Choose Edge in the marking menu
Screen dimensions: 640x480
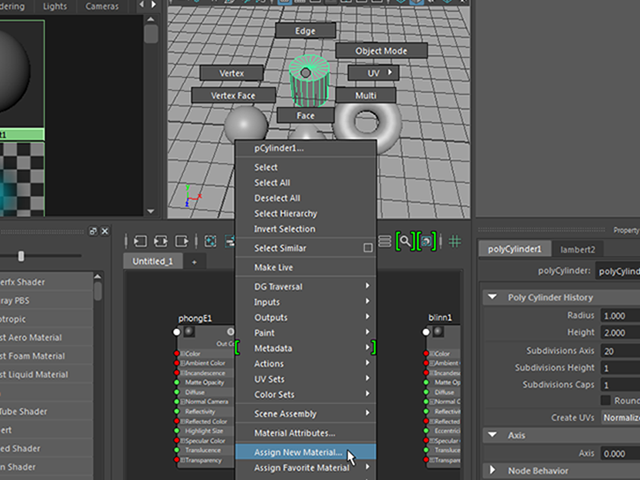click(x=305, y=31)
